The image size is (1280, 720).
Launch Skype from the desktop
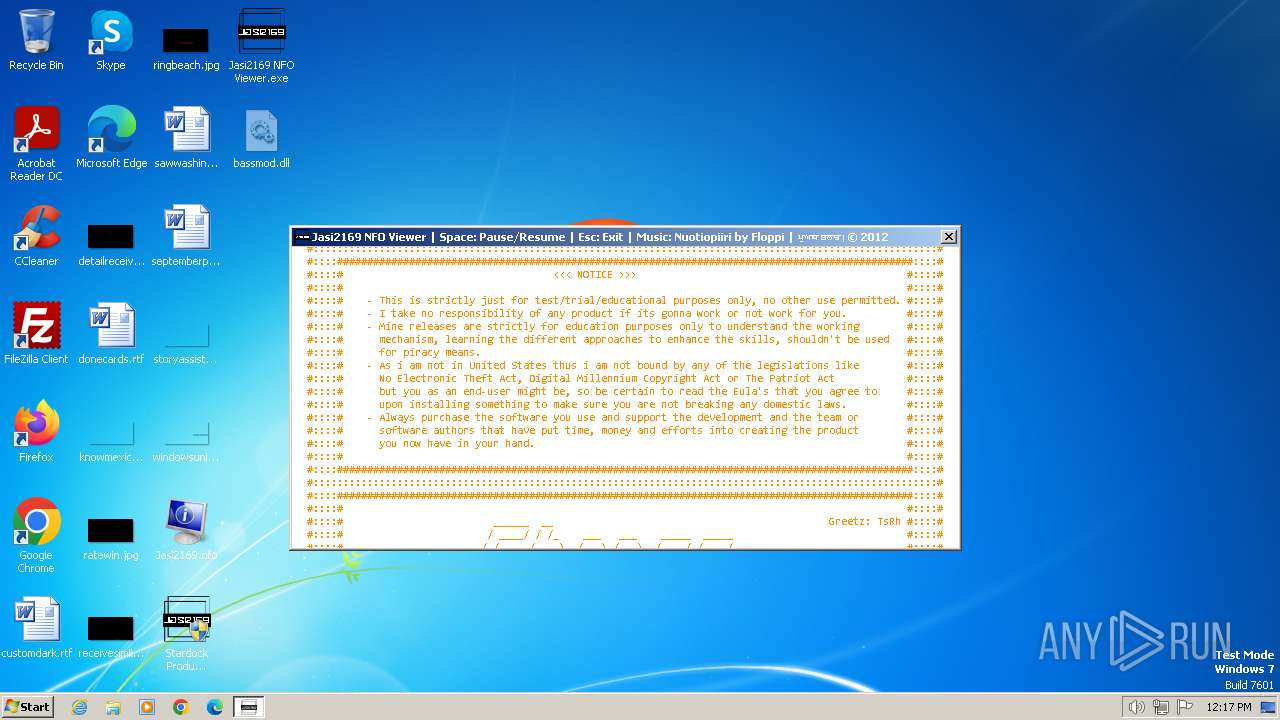111,40
